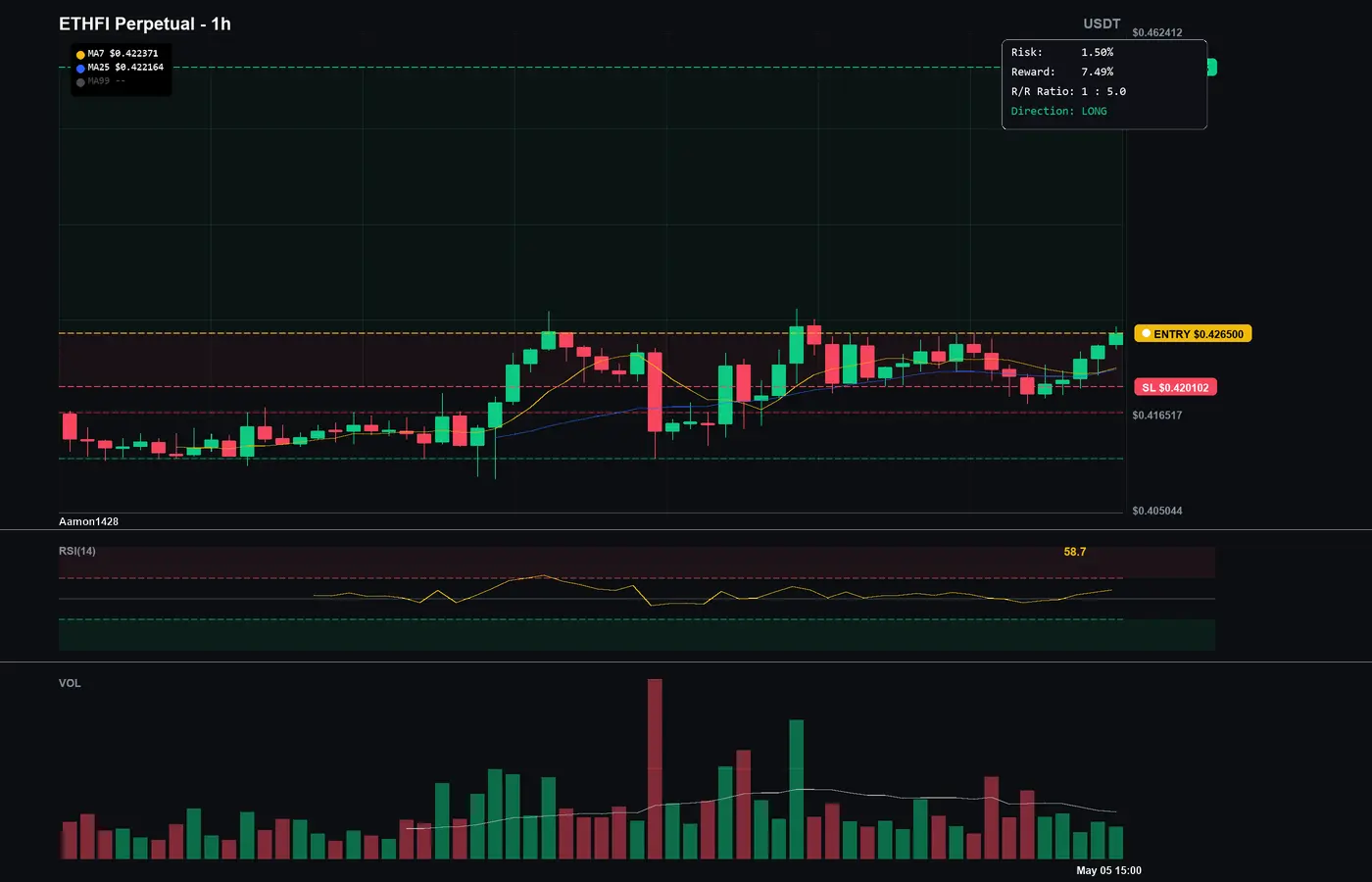Click the yellow MA7 legend dot
Viewport: 1372px width, 882px height.
[80, 55]
